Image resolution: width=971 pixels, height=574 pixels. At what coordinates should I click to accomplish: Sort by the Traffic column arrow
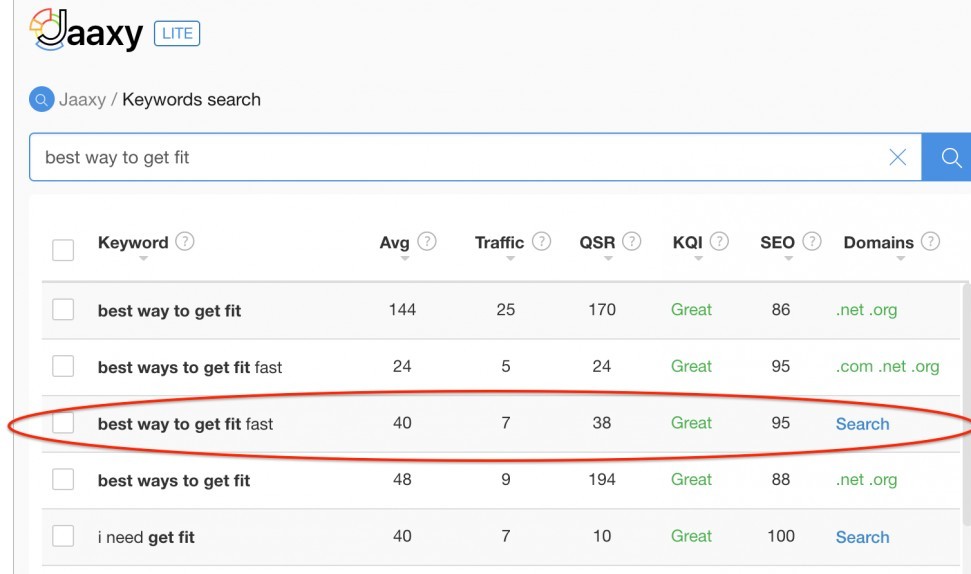click(x=510, y=258)
